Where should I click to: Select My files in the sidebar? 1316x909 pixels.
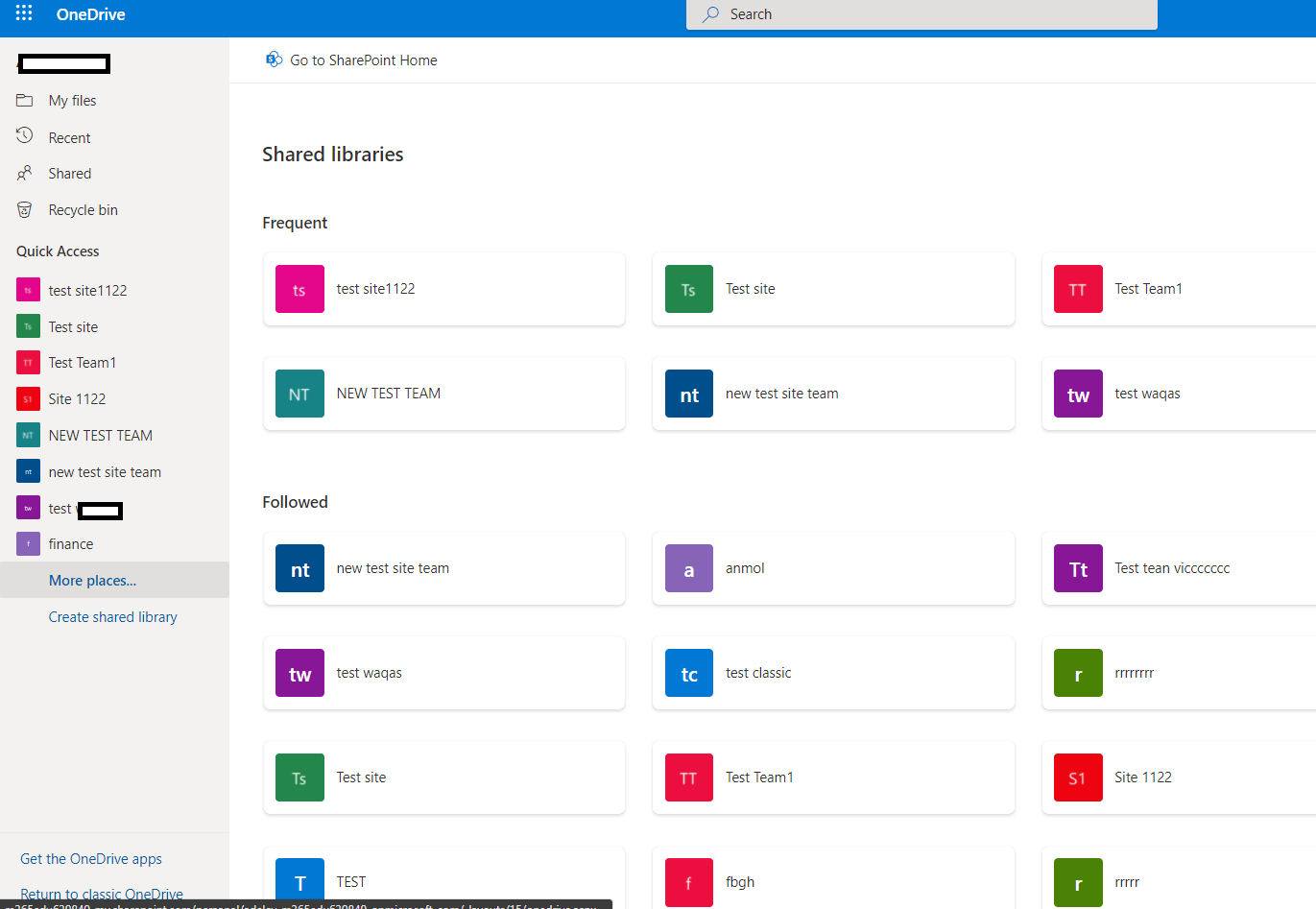pos(71,100)
